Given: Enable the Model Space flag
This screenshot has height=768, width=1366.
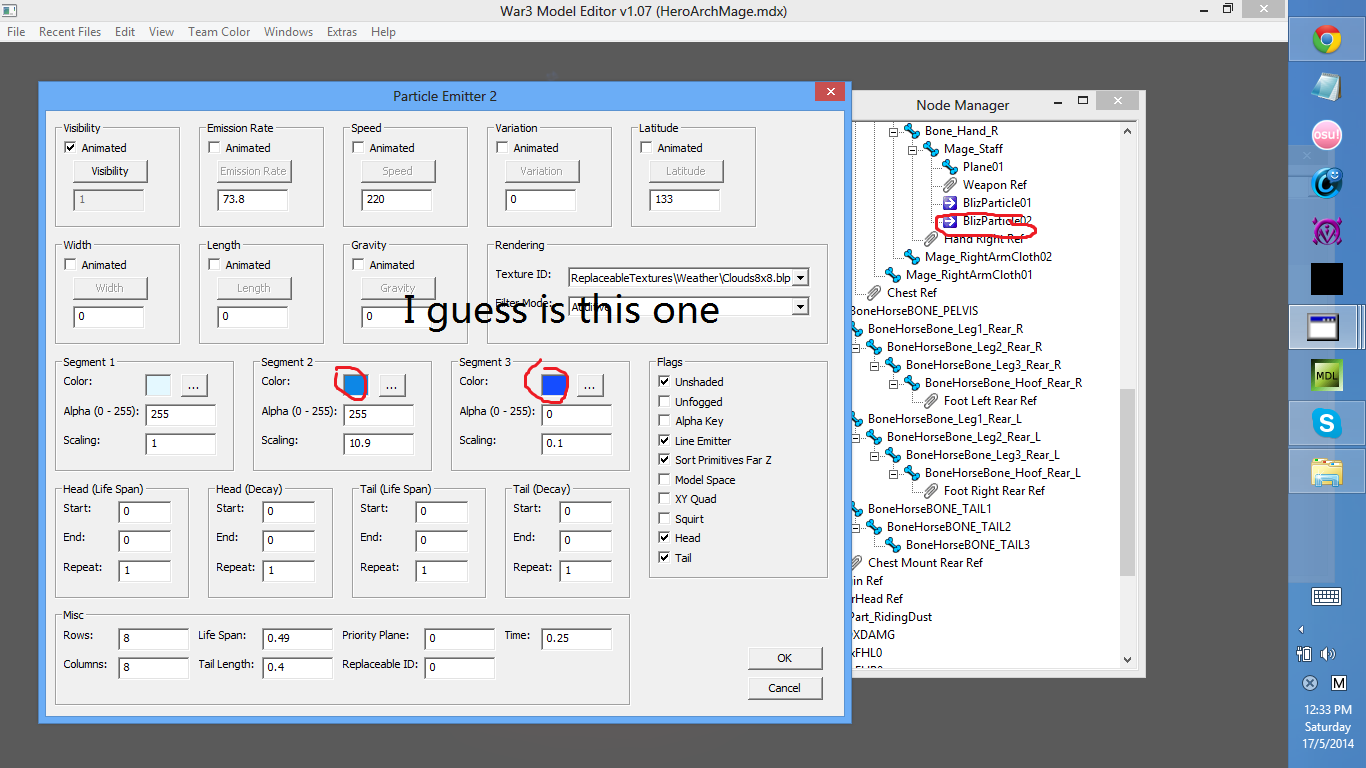Looking at the screenshot, I should [x=664, y=480].
